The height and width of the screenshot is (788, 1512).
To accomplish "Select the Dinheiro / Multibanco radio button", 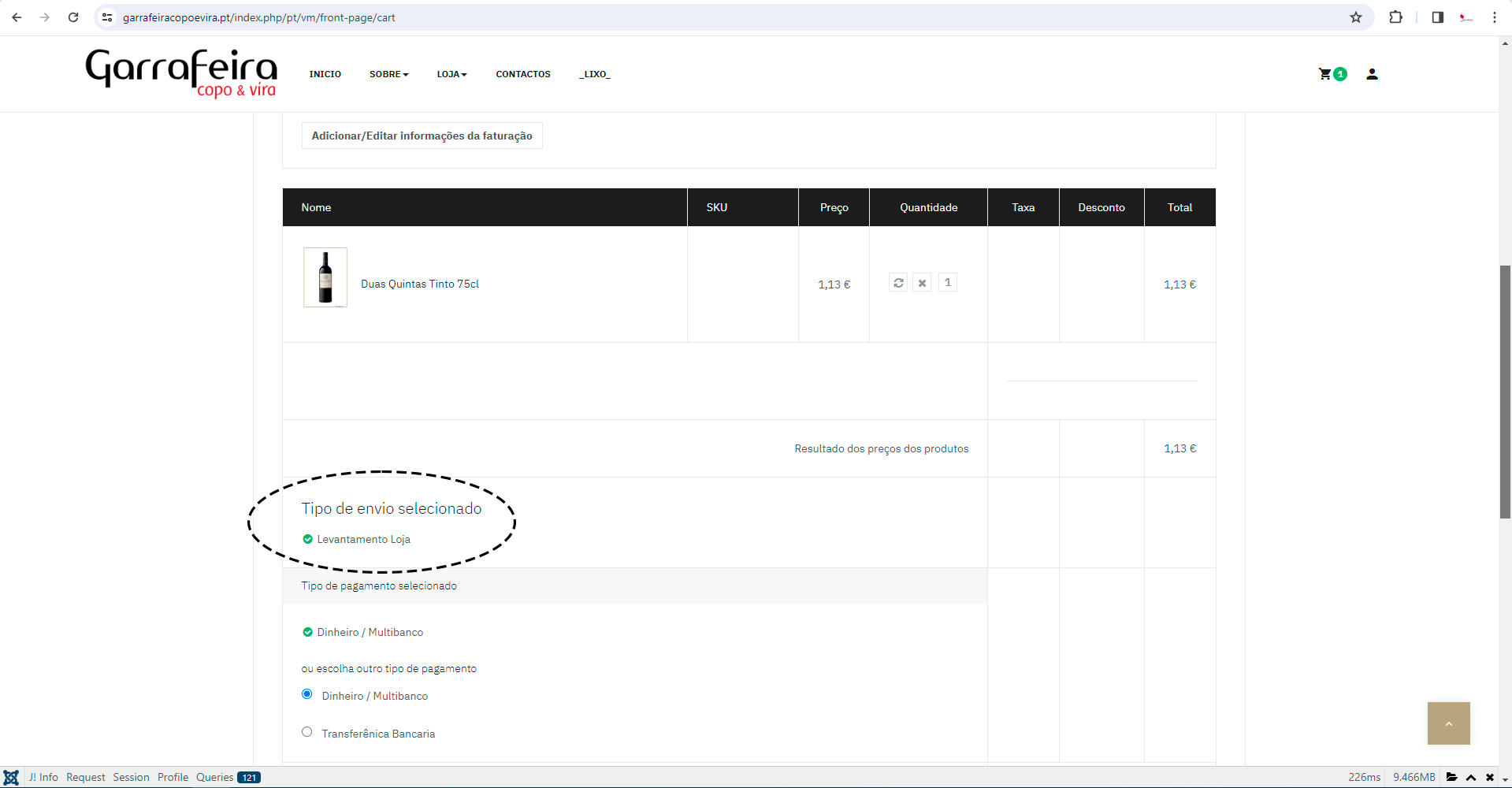I will (x=307, y=694).
